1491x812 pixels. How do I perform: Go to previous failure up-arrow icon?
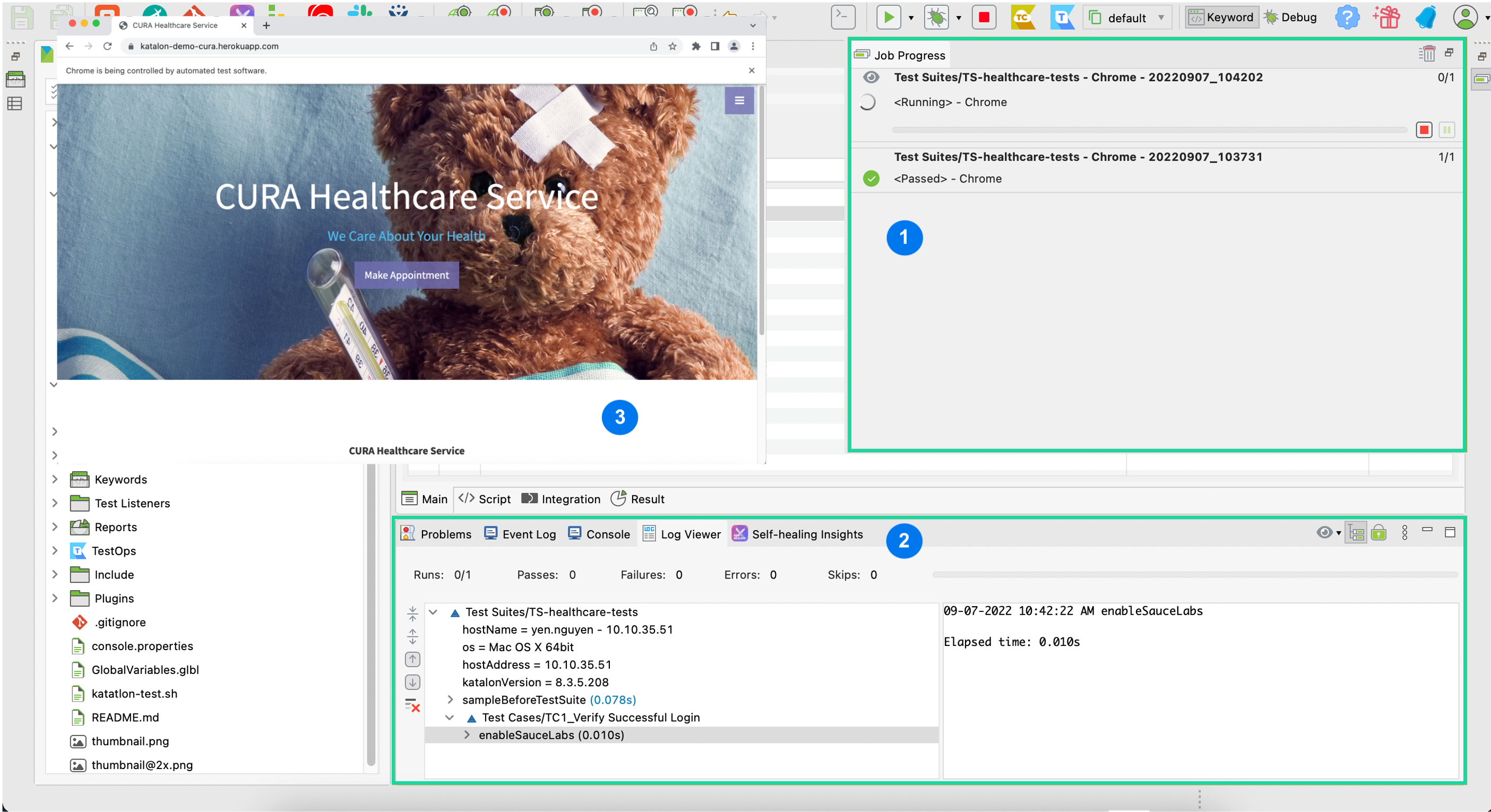tap(412, 659)
